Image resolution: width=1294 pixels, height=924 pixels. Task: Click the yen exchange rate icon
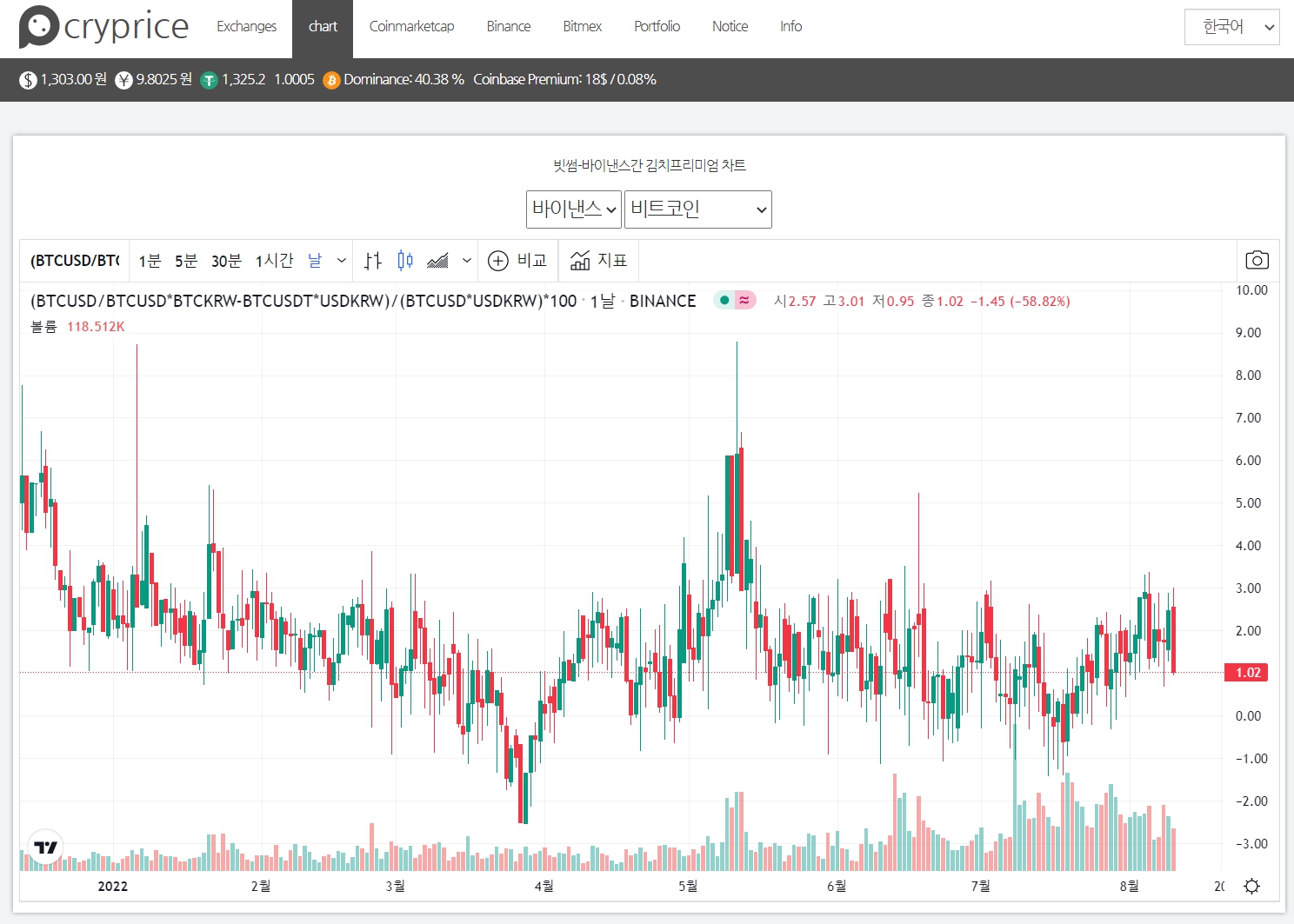pyautogui.click(x=123, y=80)
